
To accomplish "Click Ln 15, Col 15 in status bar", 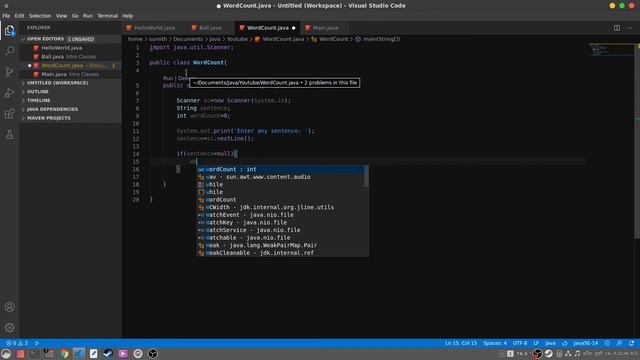I will (461, 343).
